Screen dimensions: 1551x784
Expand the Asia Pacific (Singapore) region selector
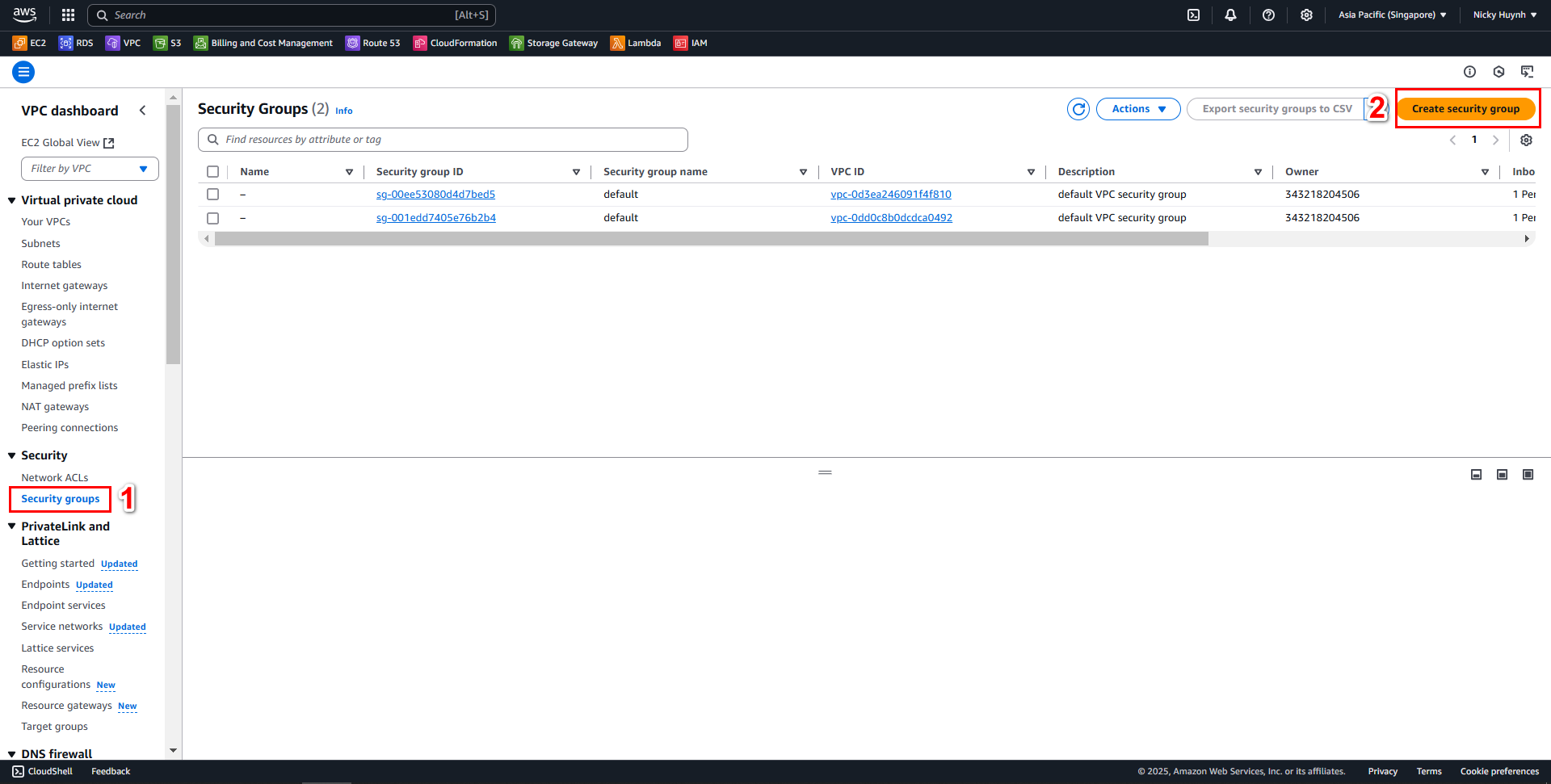[x=1392, y=15]
